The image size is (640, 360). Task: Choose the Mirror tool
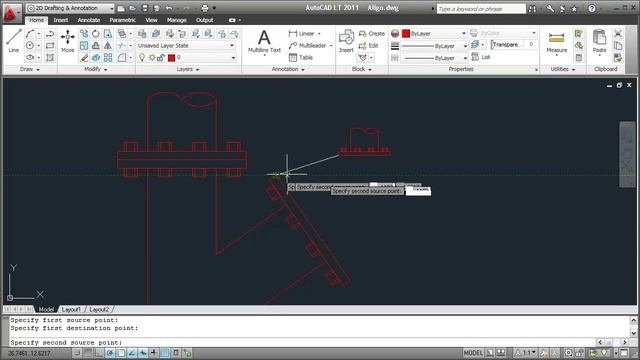pyautogui.click(x=108, y=45)
